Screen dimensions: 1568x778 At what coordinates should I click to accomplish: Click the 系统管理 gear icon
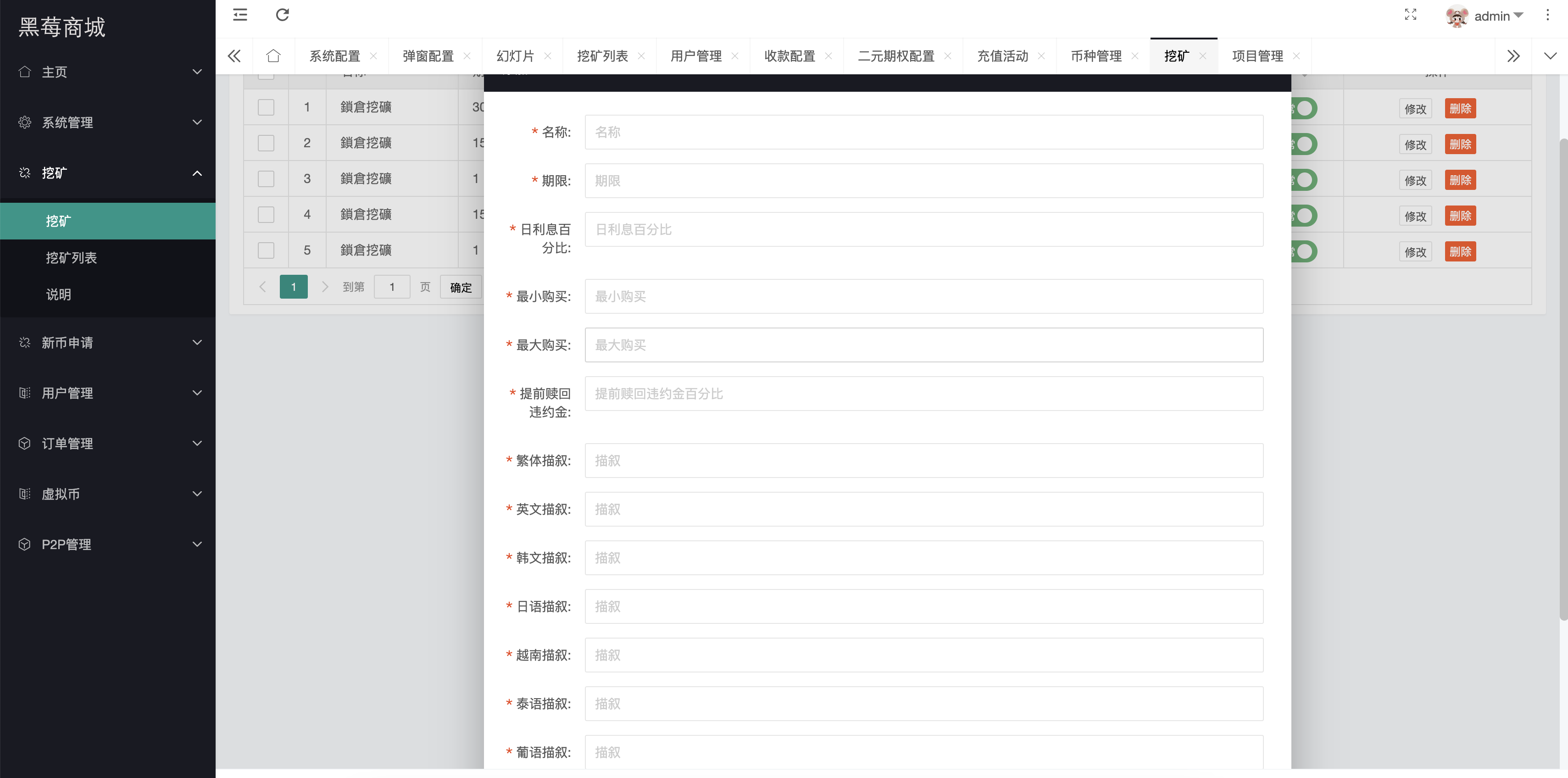click(25, 122)
